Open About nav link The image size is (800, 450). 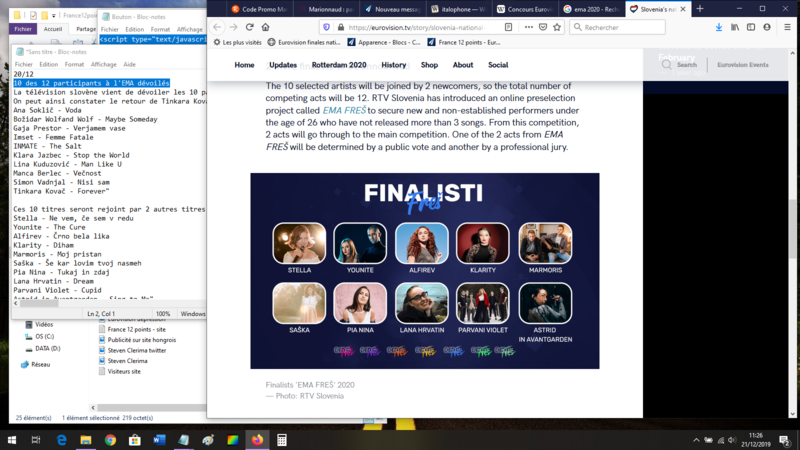click(463, 65)
